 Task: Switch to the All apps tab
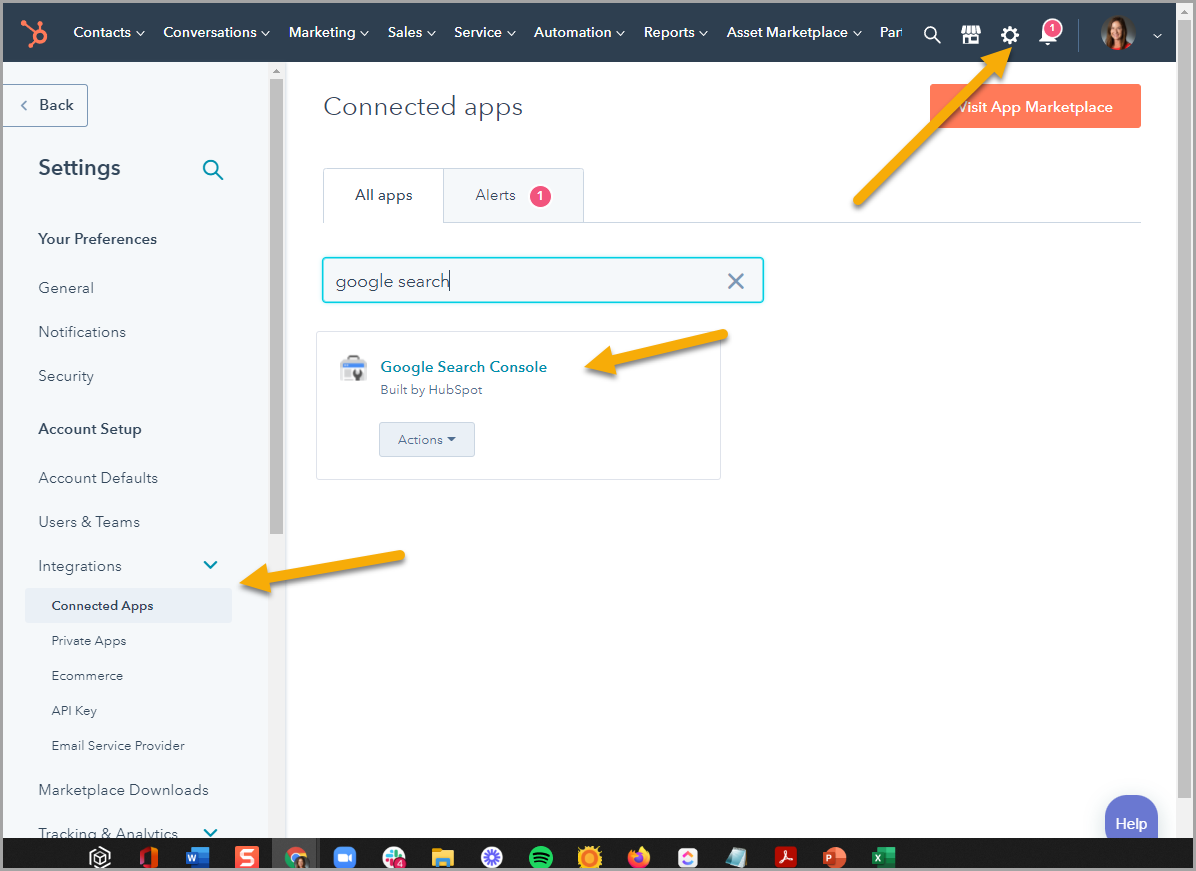pos(384,195)
